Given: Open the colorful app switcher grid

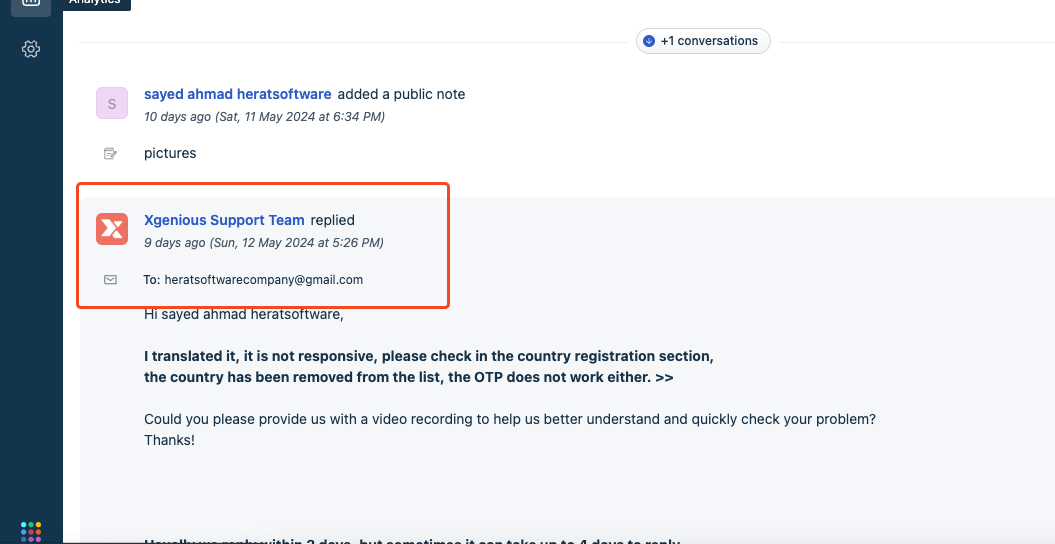Looking at the screenshot, I should tap(31, 531).
